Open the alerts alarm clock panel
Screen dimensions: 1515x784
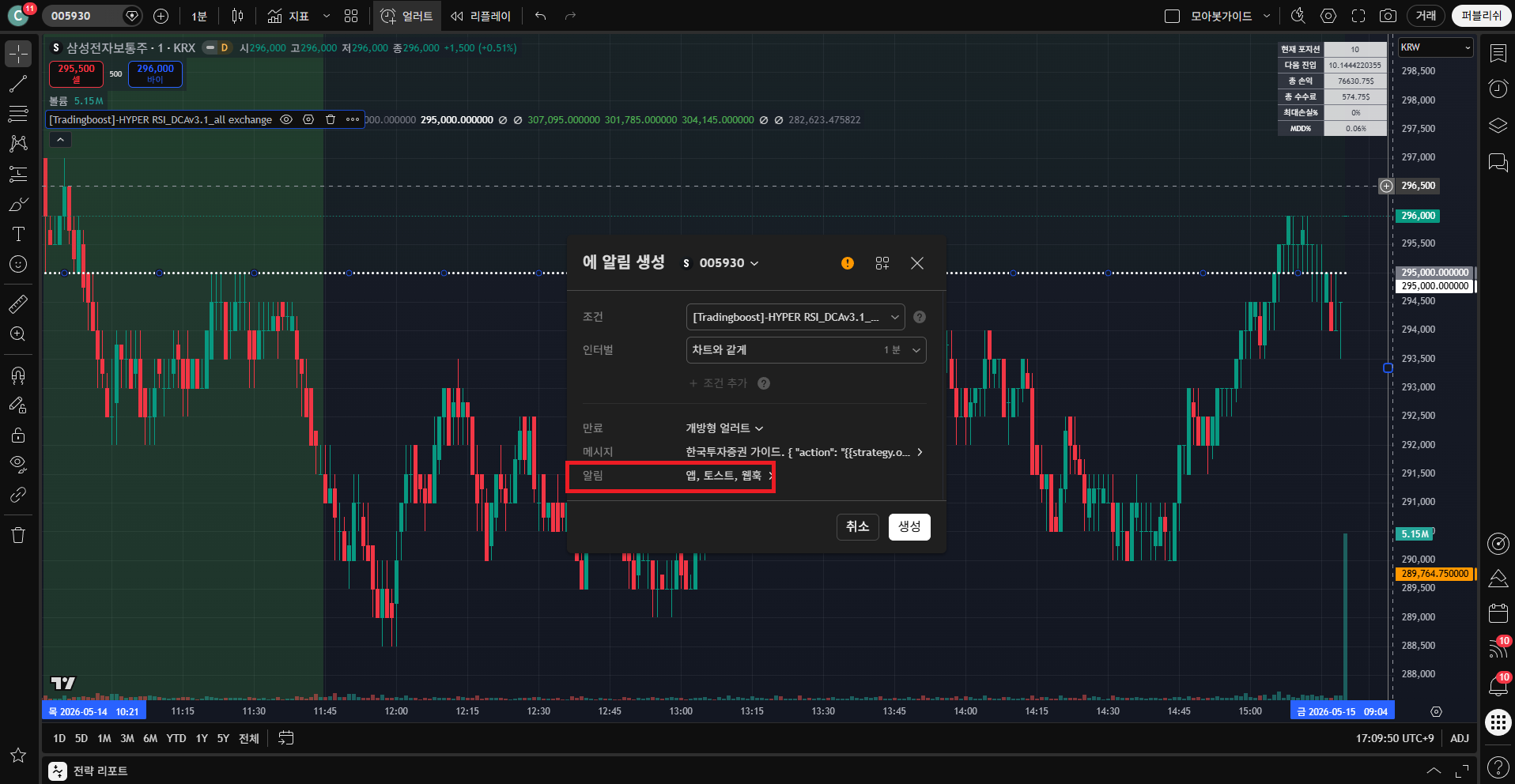1498,89
